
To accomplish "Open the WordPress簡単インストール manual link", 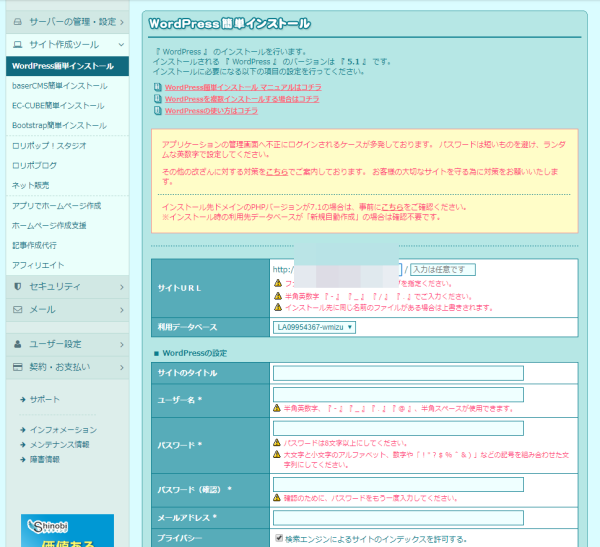I will click(241, 87).
